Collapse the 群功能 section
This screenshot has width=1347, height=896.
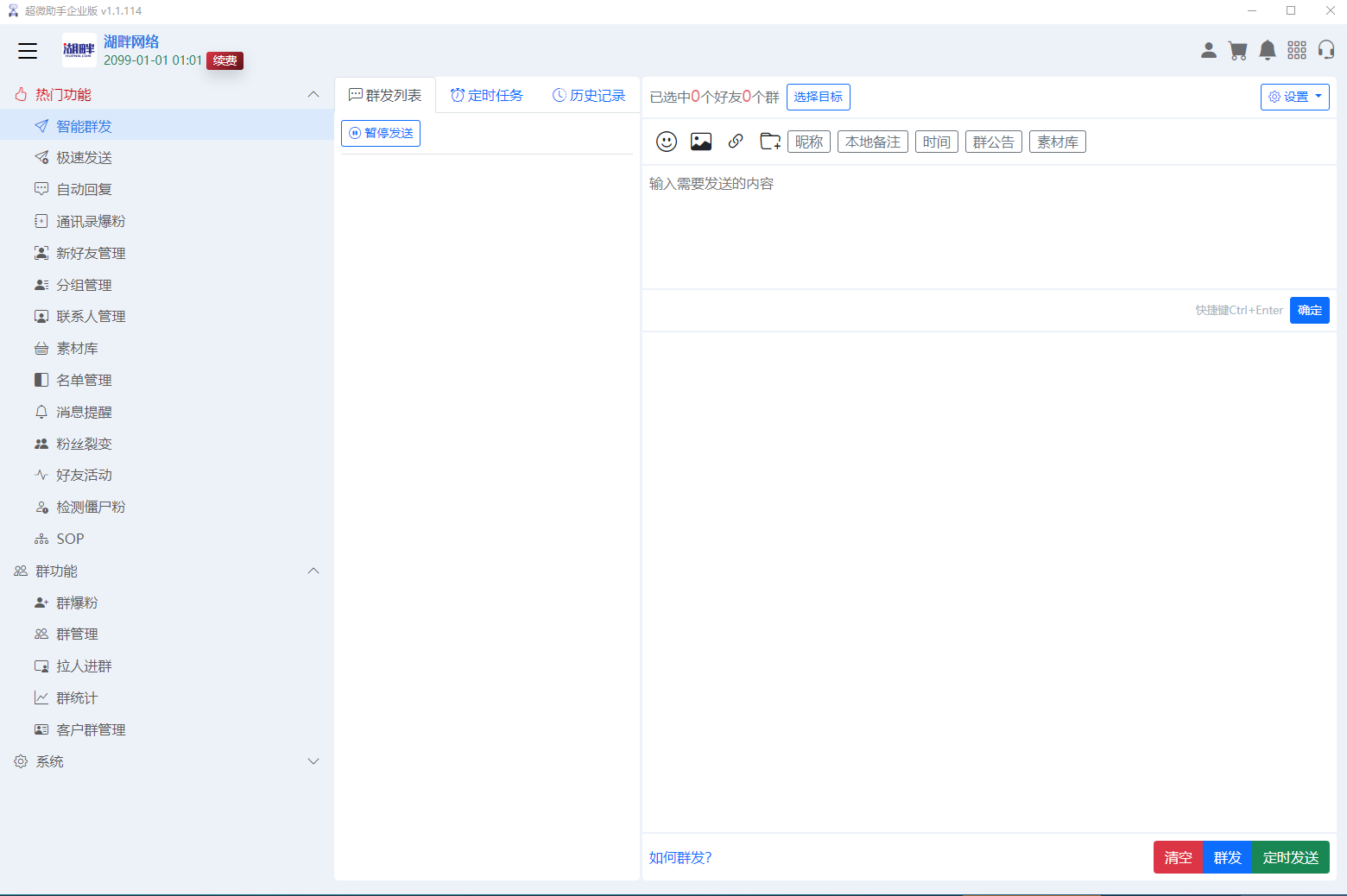(313, 571)
